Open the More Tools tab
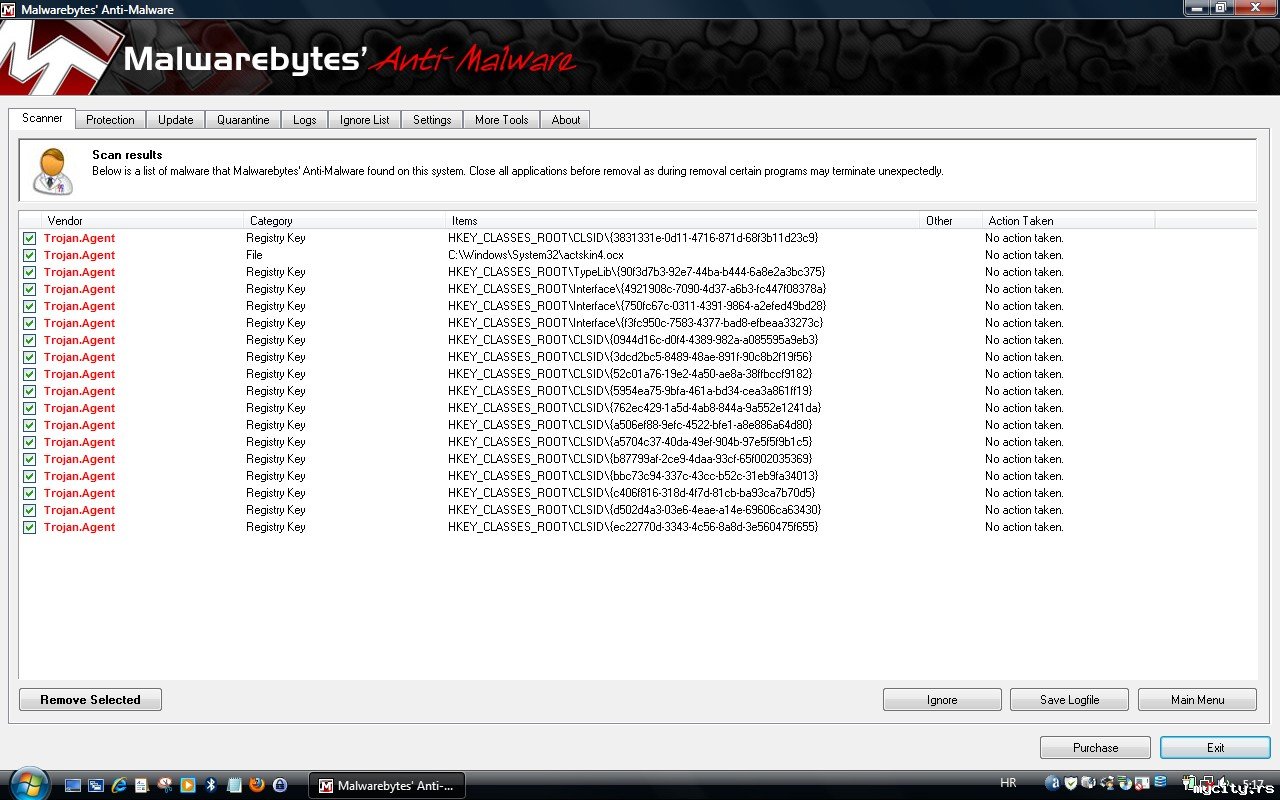The image size is (1280, 800). (x=502, y=120)
